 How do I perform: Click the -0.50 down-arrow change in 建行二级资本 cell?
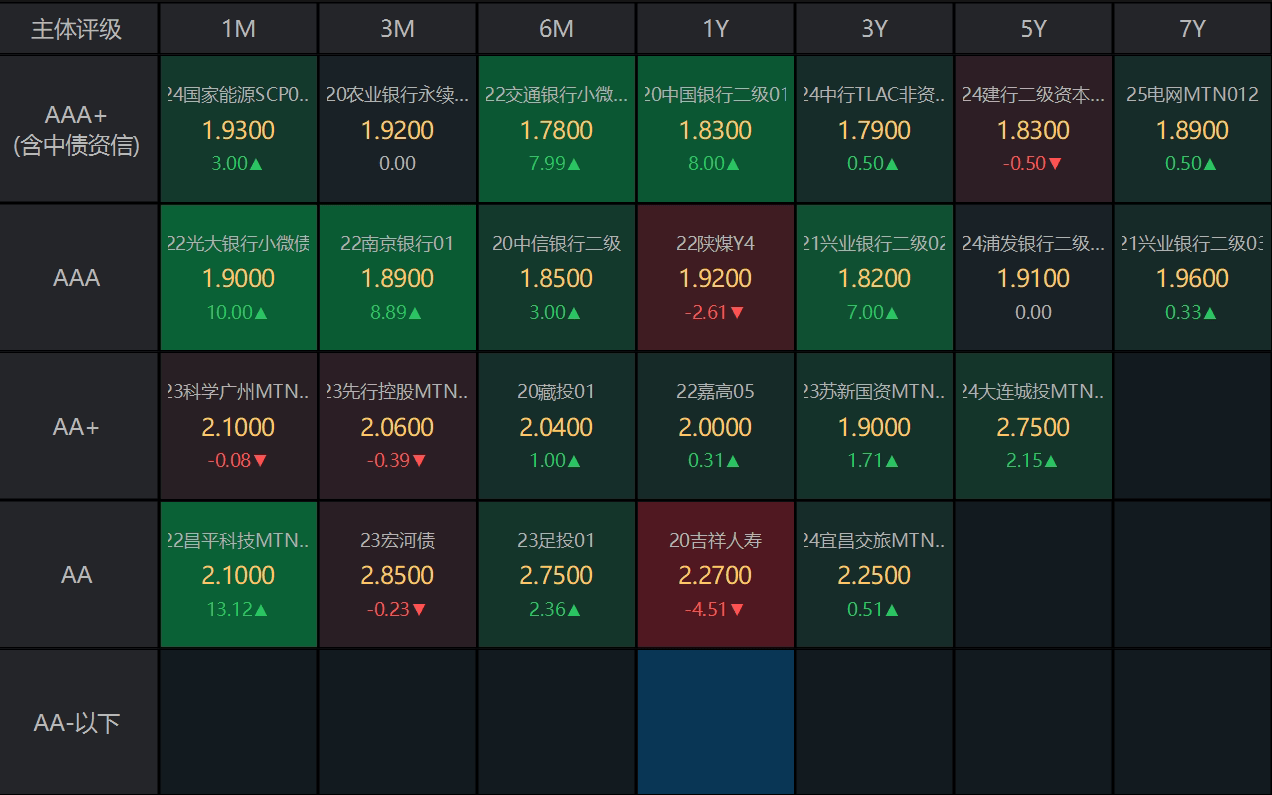(x=1033, y=163)
